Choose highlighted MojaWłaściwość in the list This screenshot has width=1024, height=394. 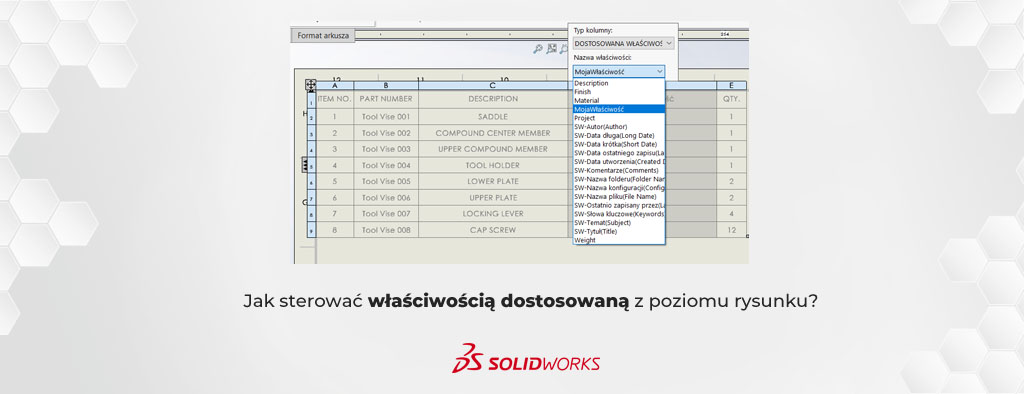click(619, 109)
